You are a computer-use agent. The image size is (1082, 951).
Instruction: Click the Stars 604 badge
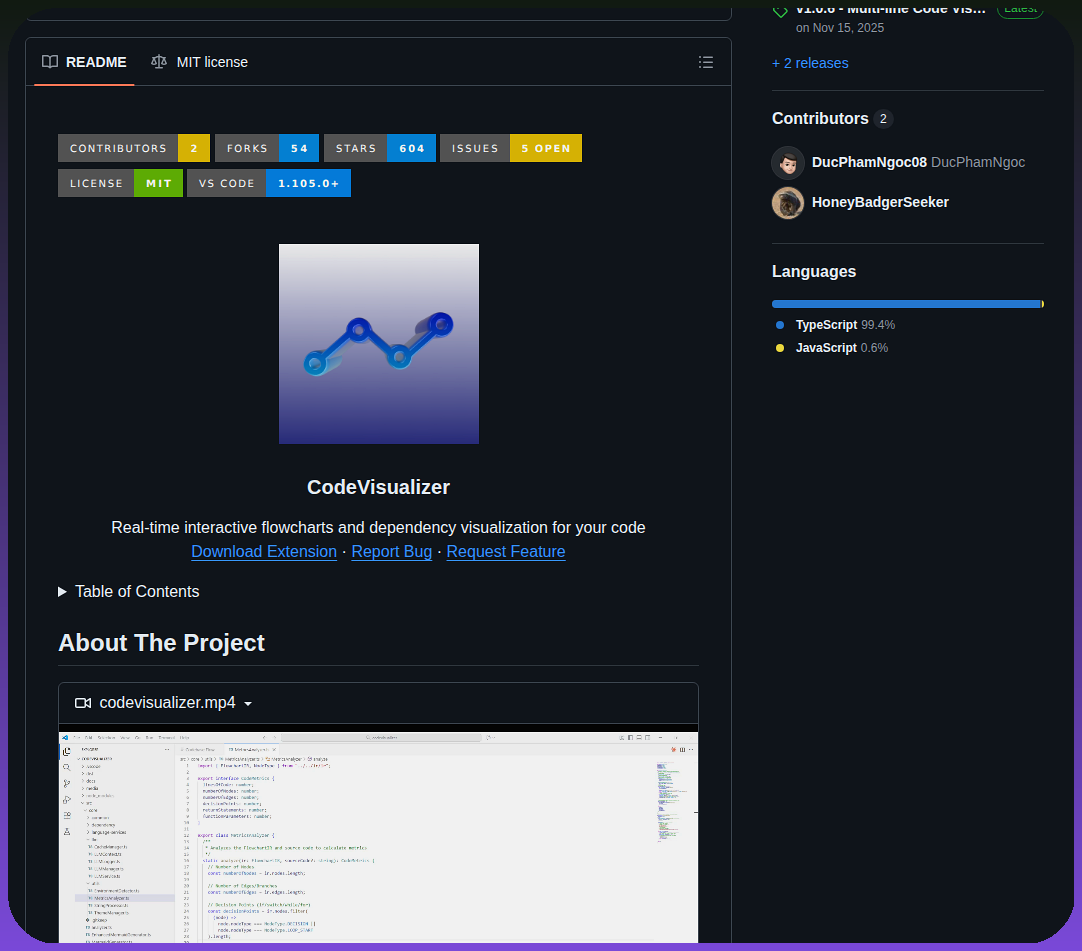[x=380, y=148]
